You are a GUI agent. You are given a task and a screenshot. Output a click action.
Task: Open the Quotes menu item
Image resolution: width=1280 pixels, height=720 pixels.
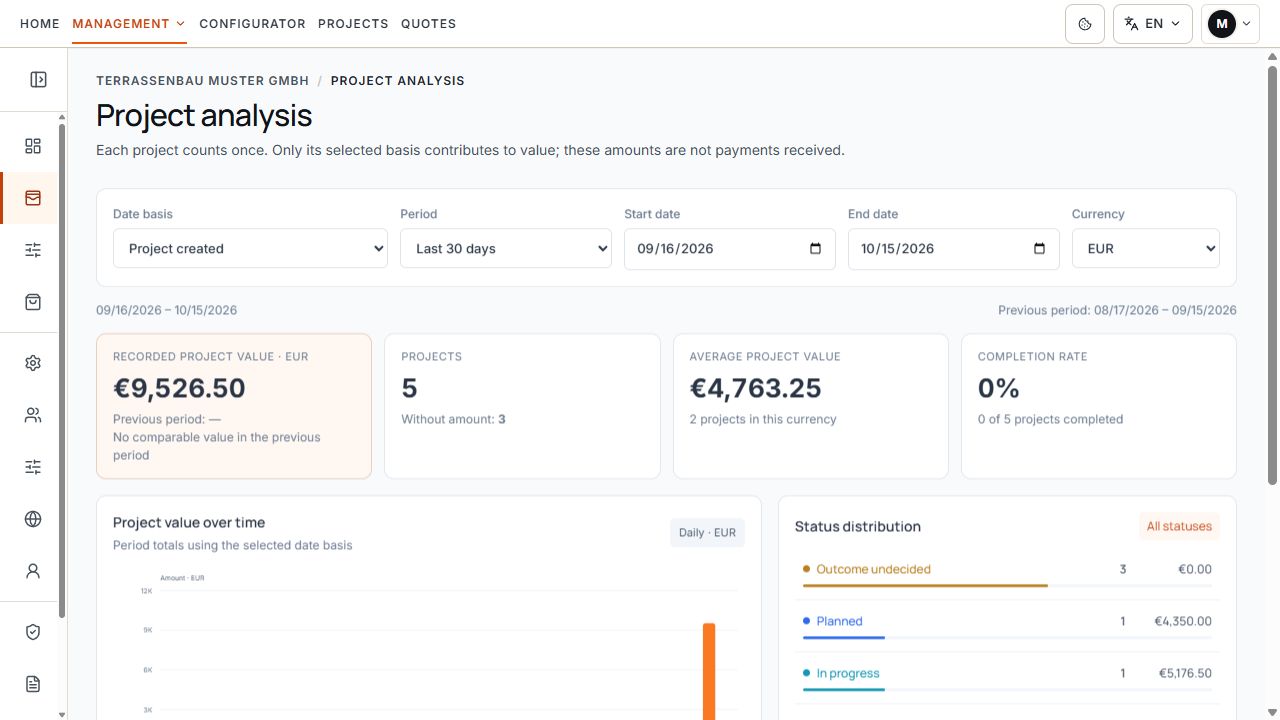[x=428, y=24]
